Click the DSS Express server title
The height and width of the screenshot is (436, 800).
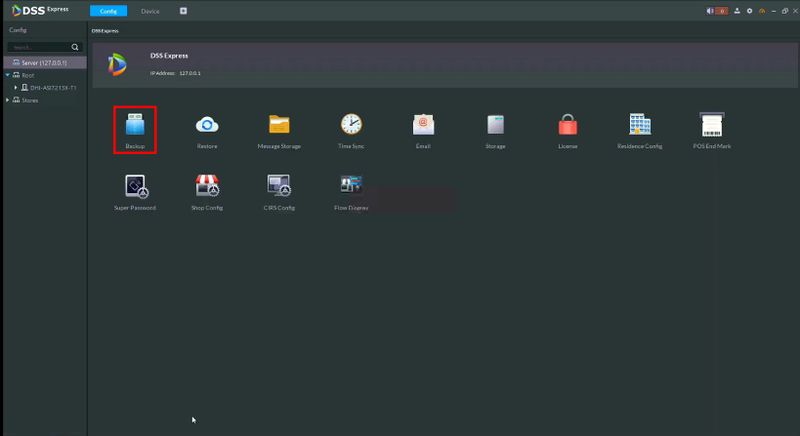click(169, 56)
